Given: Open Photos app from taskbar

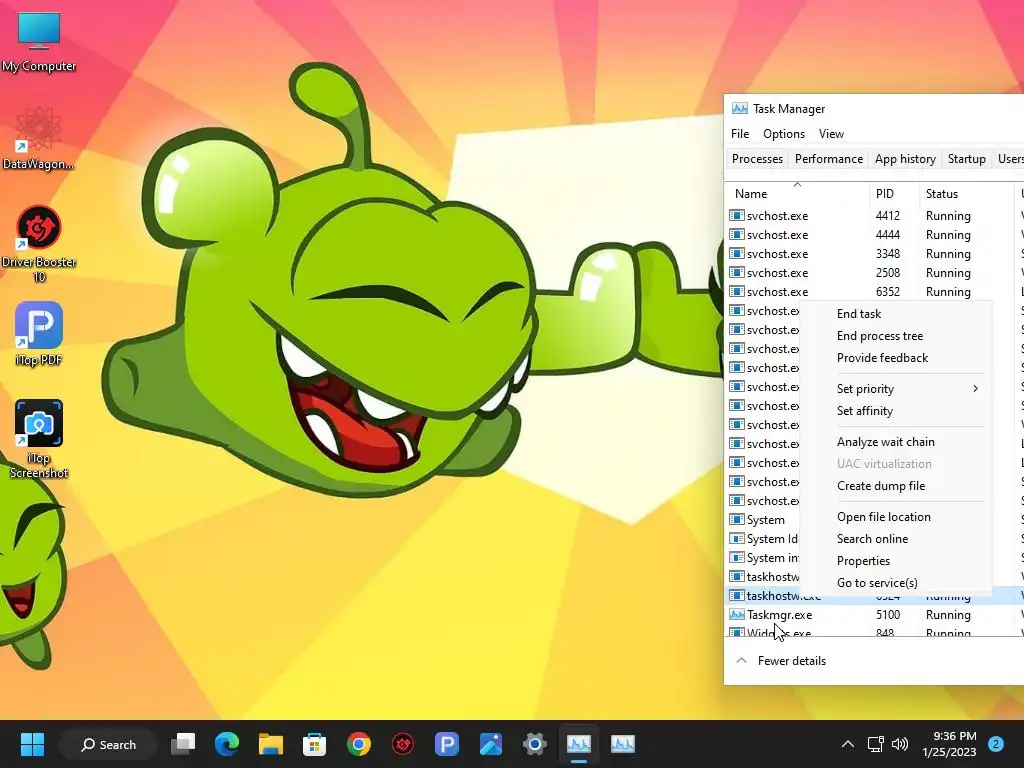Looking at the screenshot, I should click(x=490, y=744).
